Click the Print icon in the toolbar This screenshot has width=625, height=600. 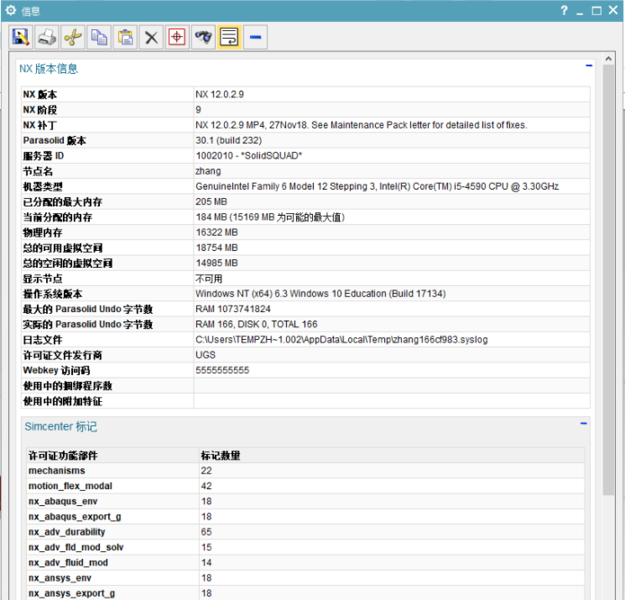click(47, 37)
